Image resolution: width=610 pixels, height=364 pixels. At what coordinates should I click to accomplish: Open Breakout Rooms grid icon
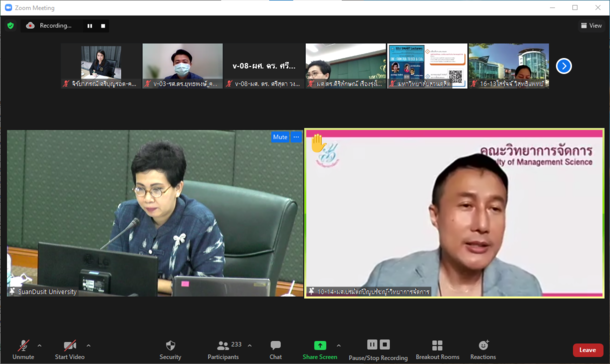437,345
